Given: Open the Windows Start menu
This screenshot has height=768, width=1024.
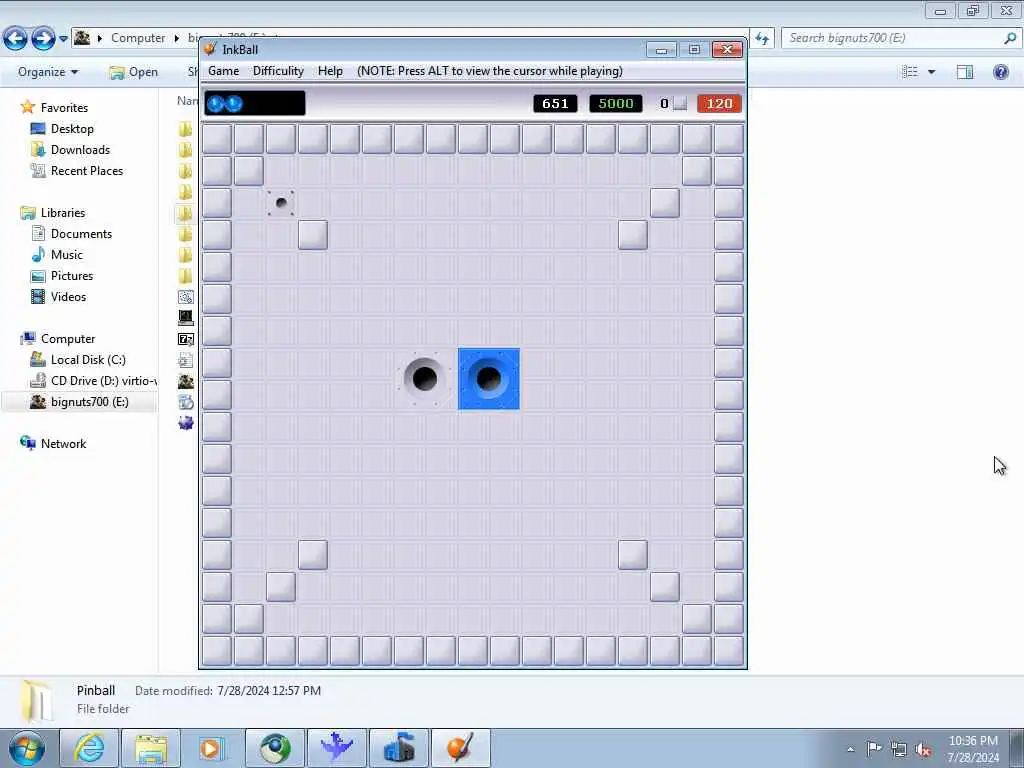Looking at the screenshot, I should tap(27, 748).
